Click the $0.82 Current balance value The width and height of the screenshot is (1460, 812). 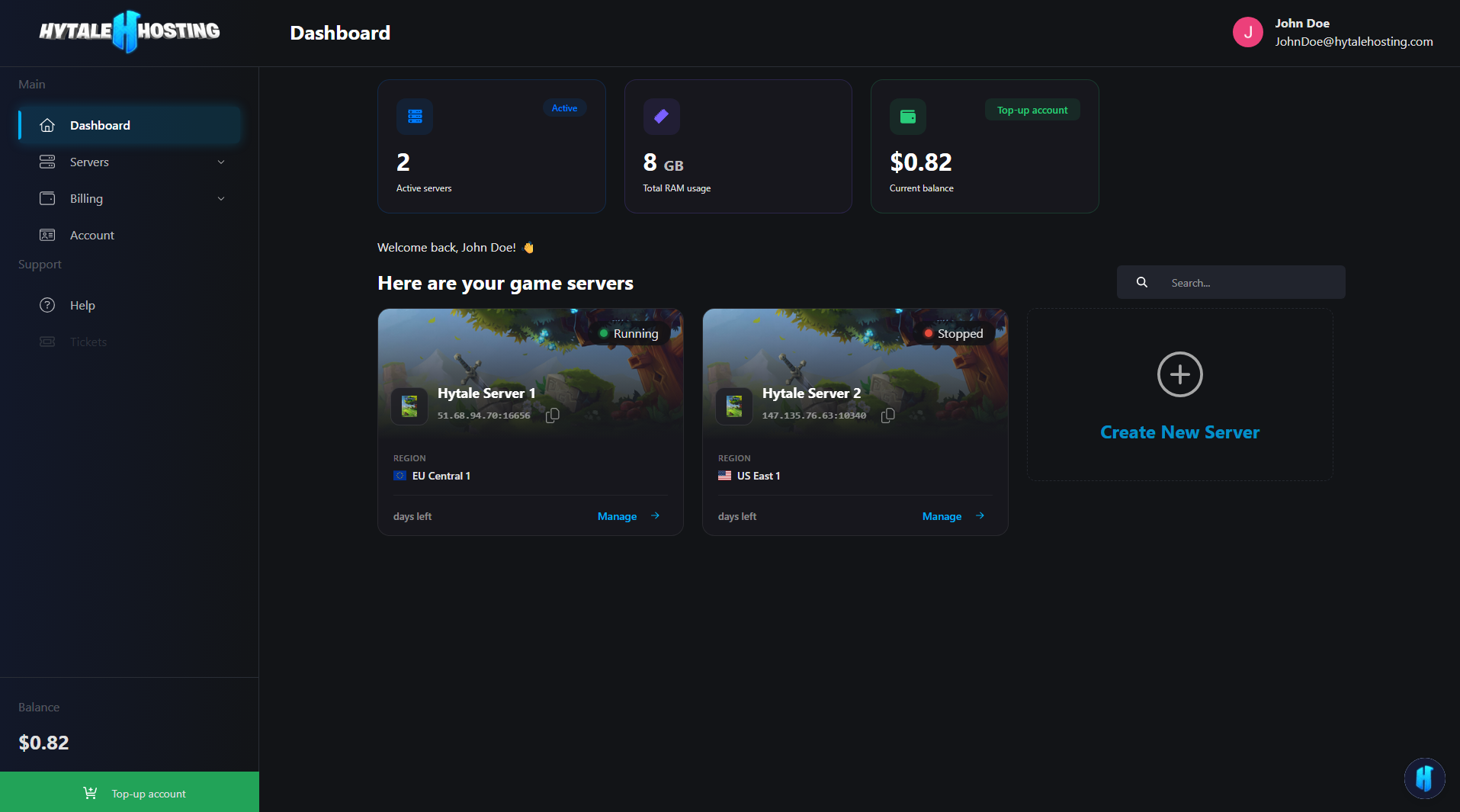(x=920, y=162)
